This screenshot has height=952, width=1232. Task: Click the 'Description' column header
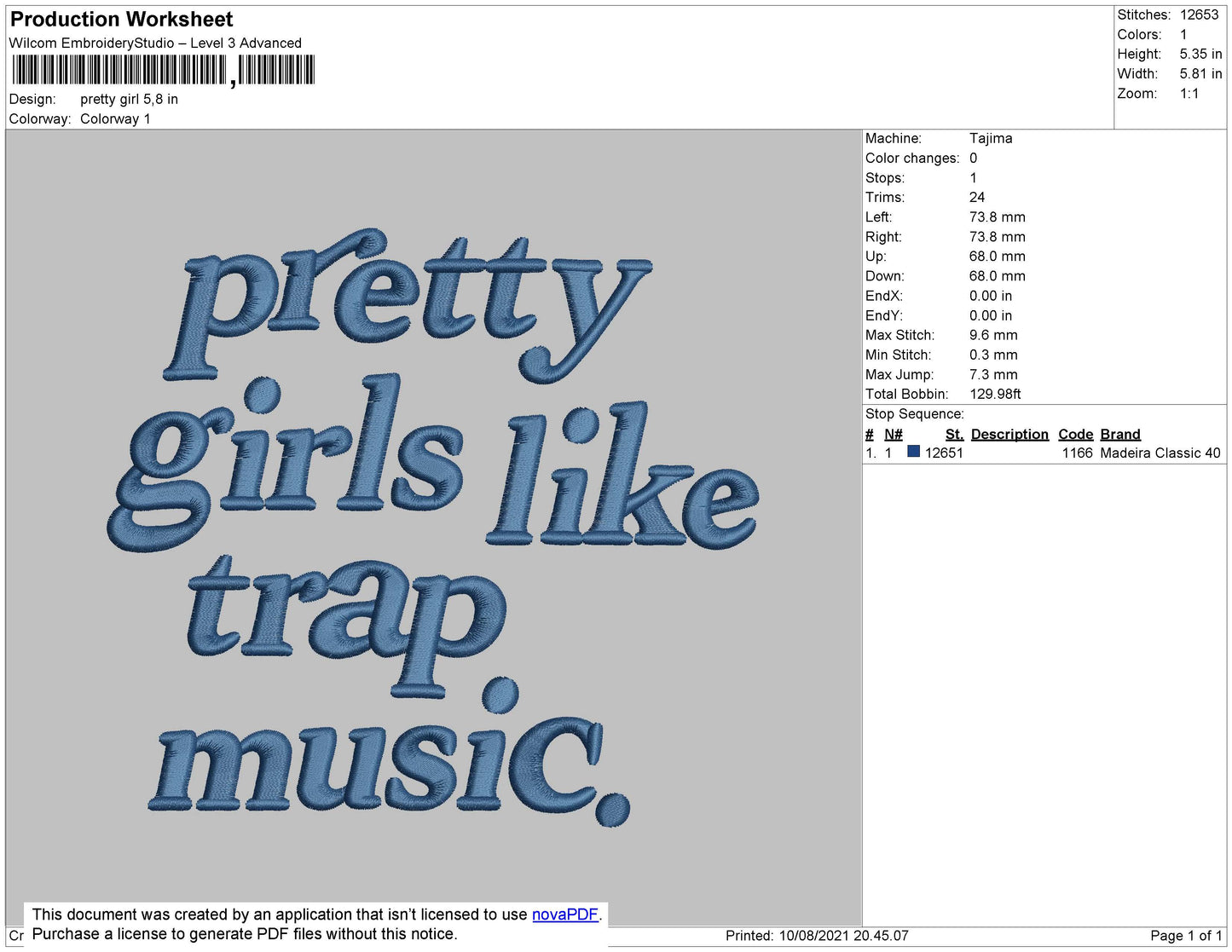tap(1009, 434)
